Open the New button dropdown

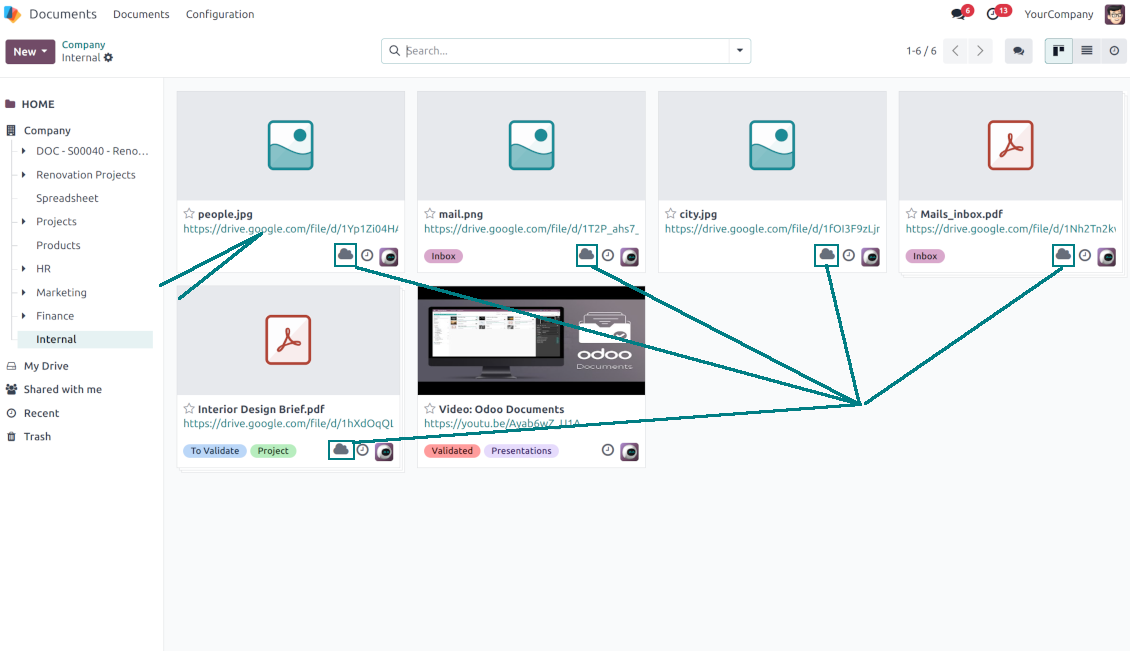(x=30, y=51)
